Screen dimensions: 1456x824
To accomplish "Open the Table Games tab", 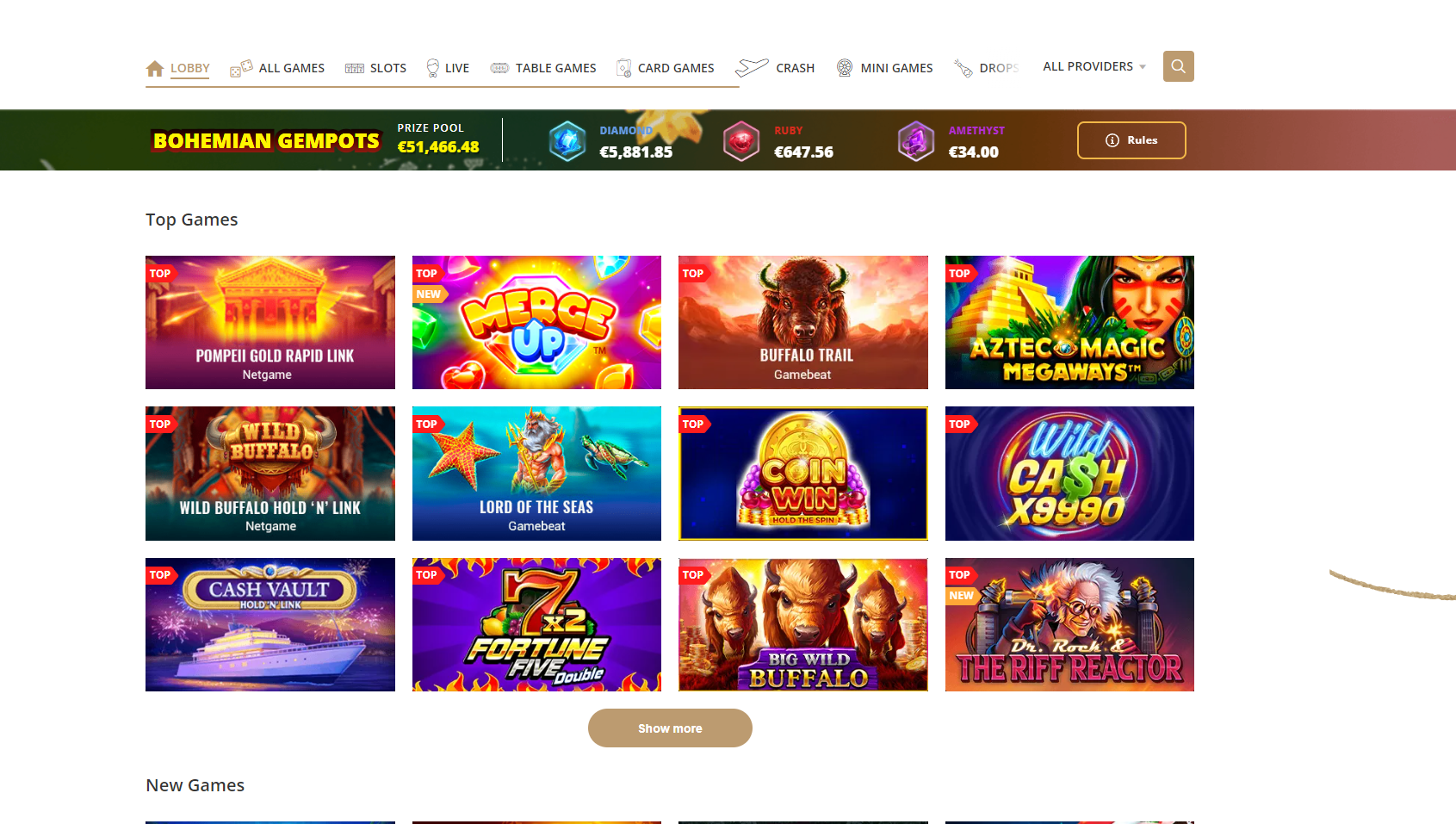I will (x=543, y=68).
